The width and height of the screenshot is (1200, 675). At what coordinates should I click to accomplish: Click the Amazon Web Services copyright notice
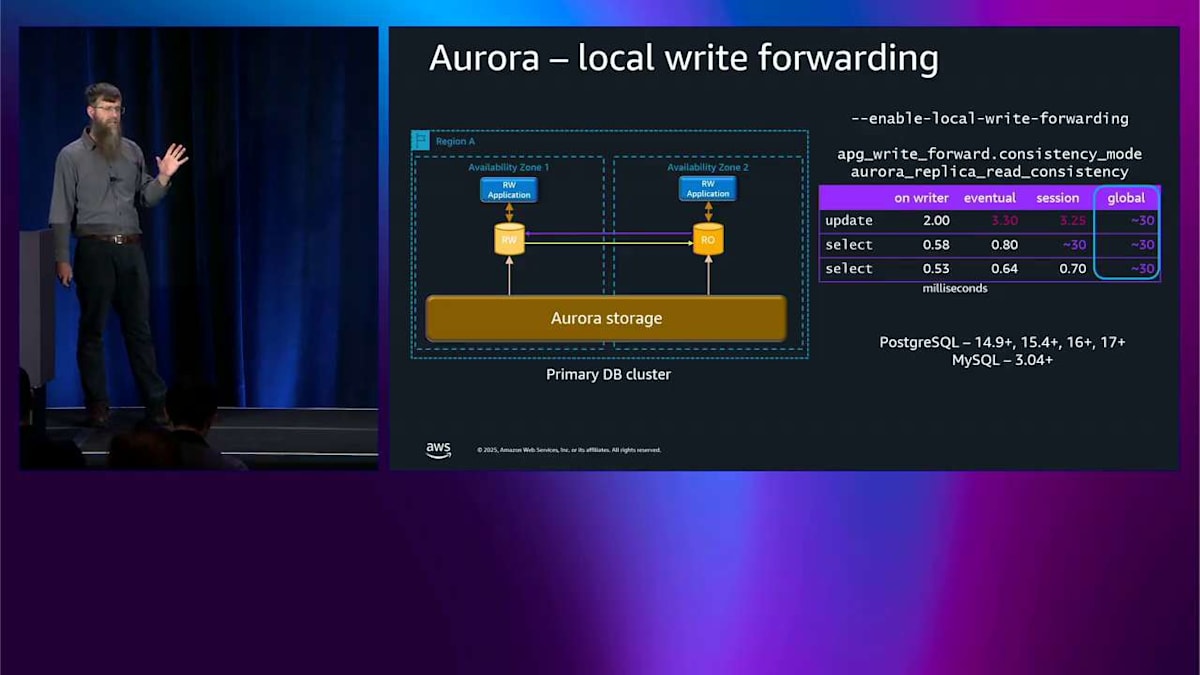click(x=569, y=451)
